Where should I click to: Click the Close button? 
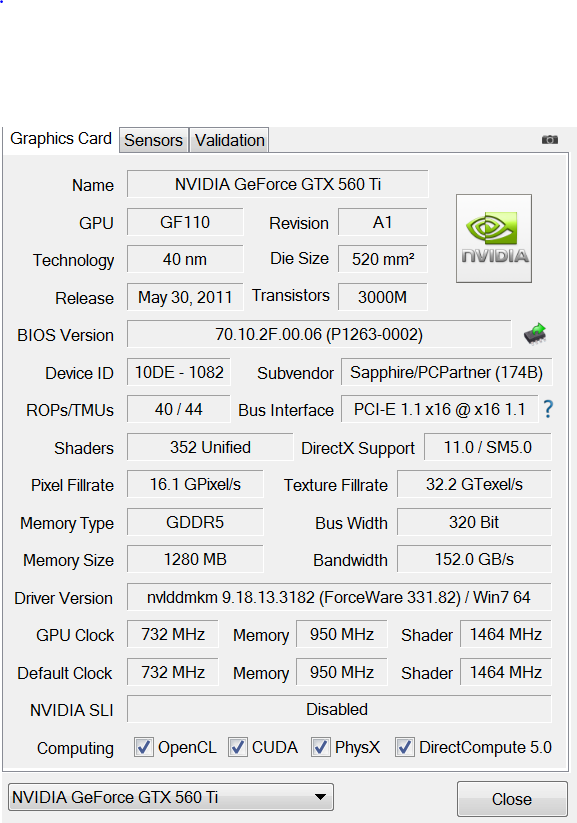click(x=512, y=799)
